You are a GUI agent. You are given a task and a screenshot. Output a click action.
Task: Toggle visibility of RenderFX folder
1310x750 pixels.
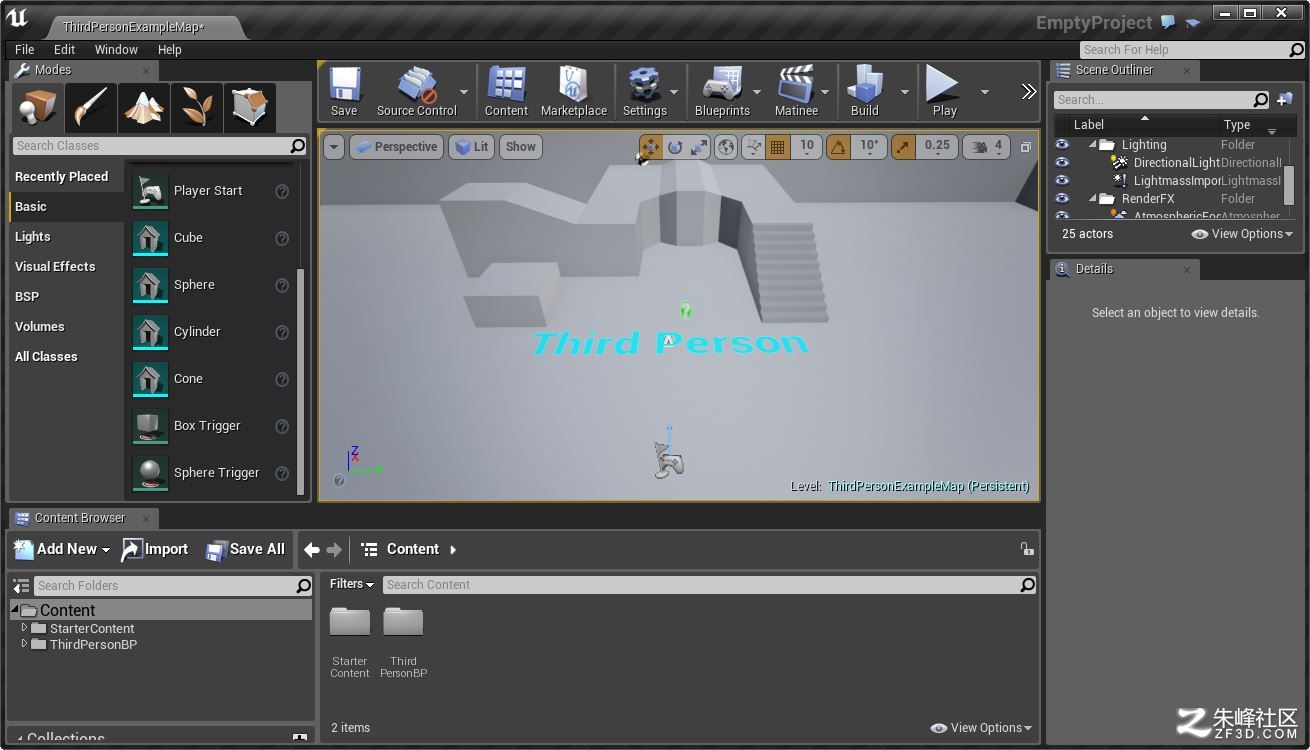pos(1062,199)
